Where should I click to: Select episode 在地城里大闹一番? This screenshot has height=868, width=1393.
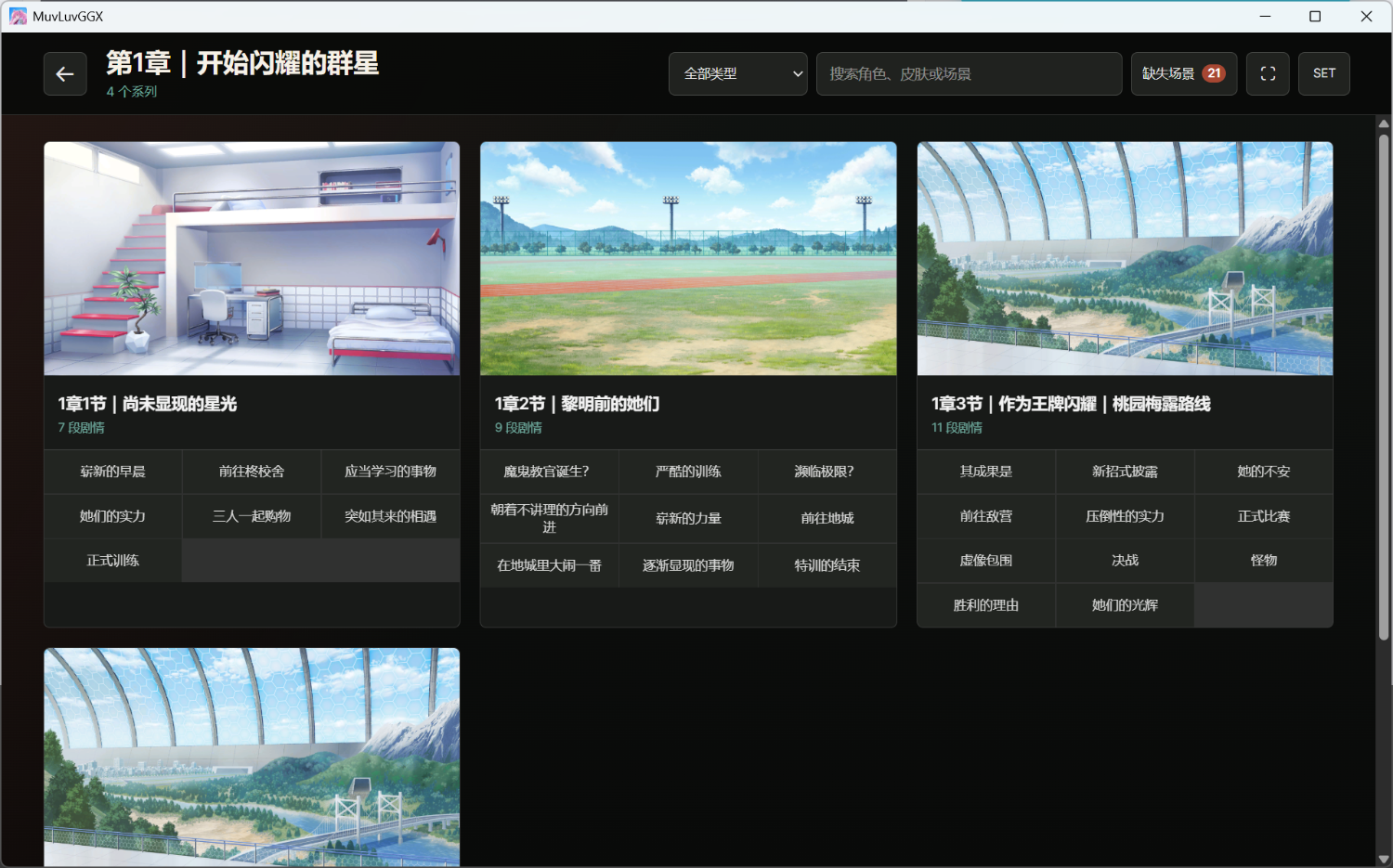pos(550,565)
